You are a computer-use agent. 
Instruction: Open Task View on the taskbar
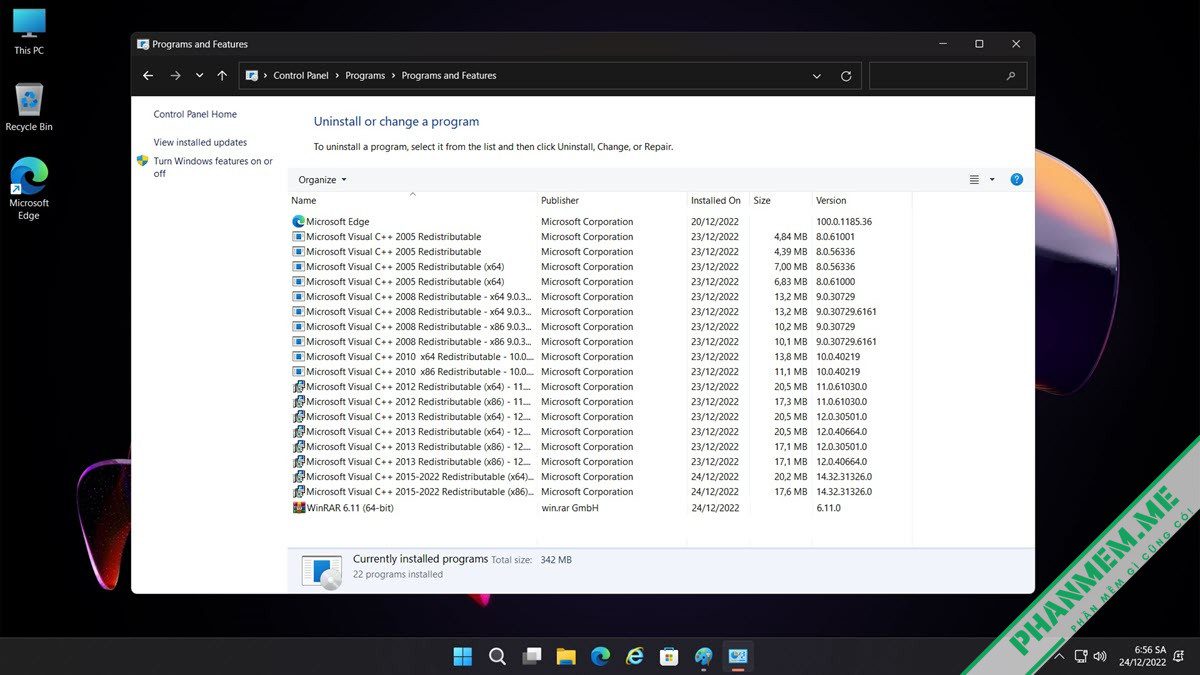532,656
